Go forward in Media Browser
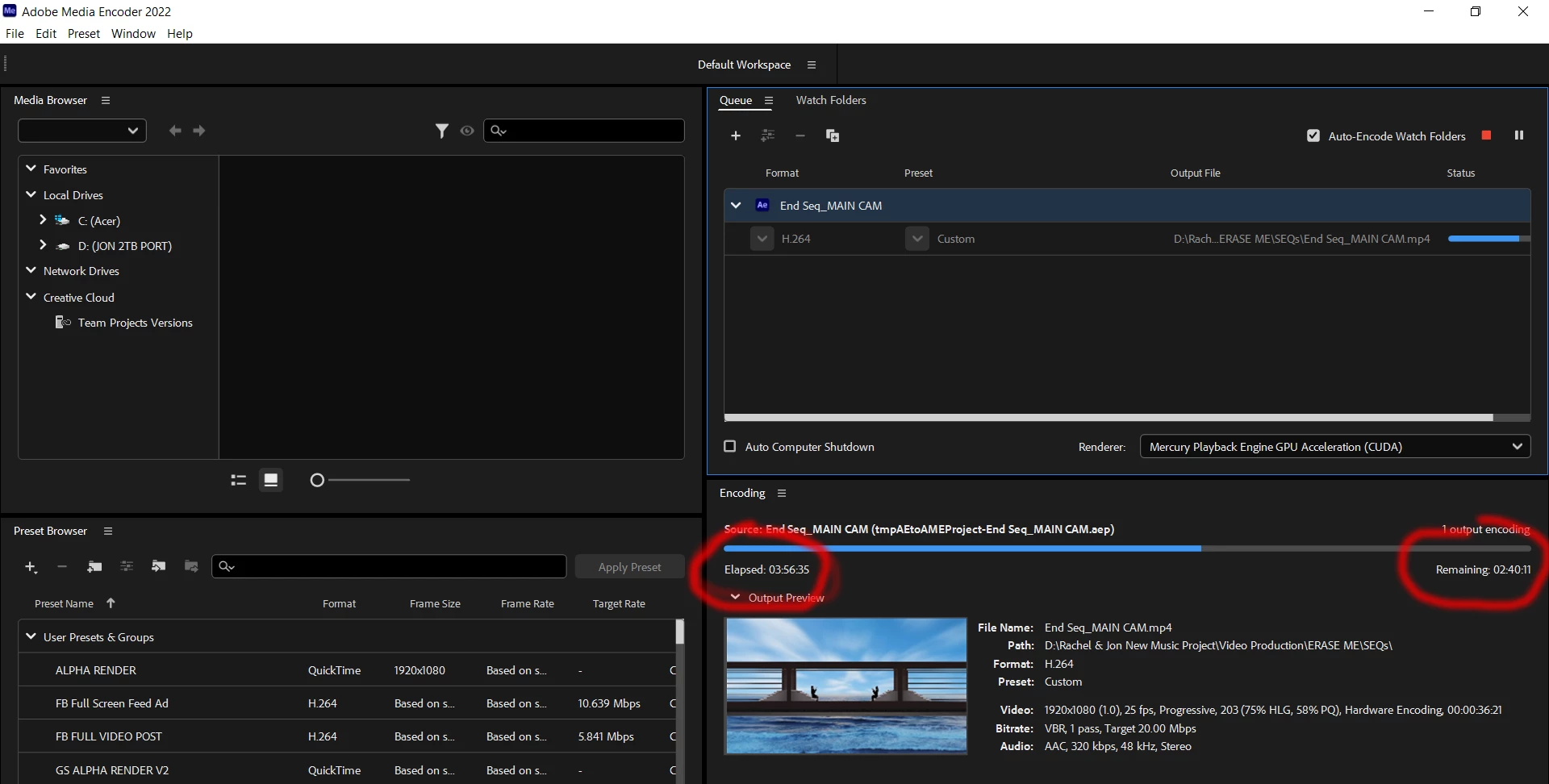The width and height of the screenshot is (1549, 784). click(199, 131)
